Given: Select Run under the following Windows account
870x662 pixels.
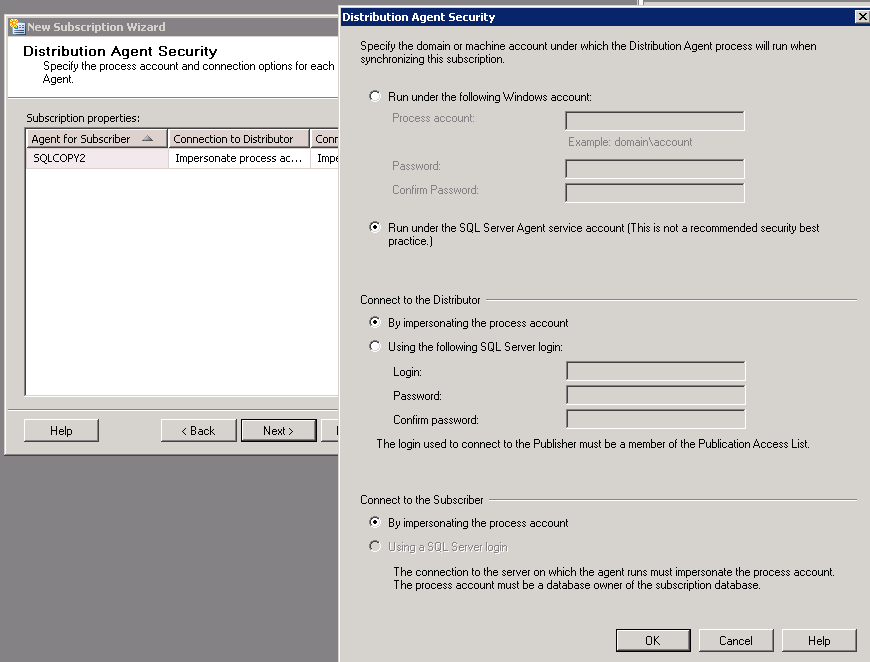Looking at the screenshot, I should [376, 97].
